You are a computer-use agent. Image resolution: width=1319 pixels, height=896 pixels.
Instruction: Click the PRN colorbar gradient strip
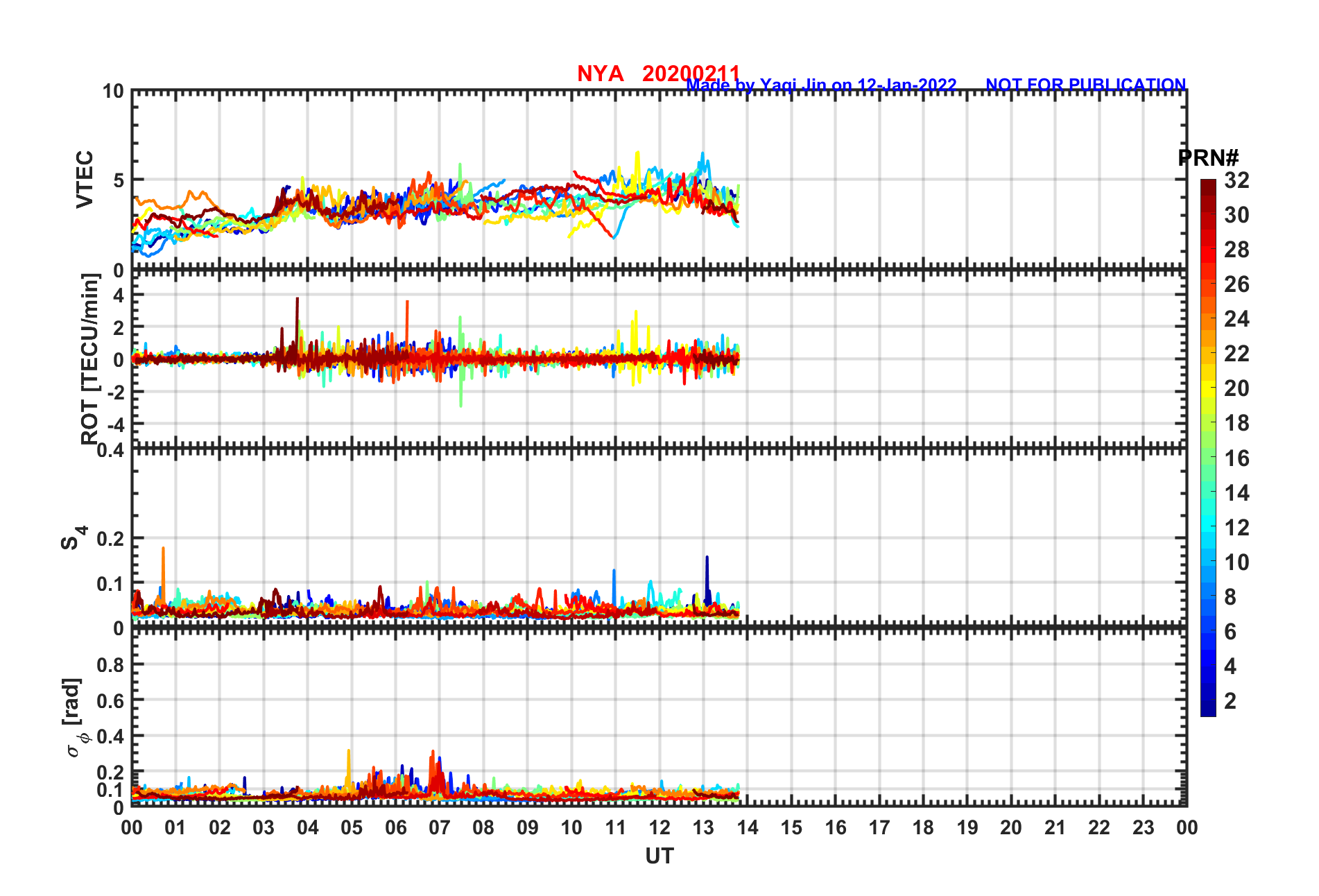tap(1208, 448)
